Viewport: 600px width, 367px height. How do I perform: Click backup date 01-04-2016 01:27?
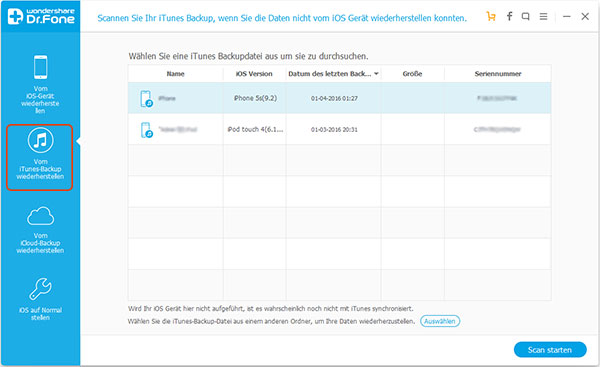pyautogui.click(x=334, y=98)
